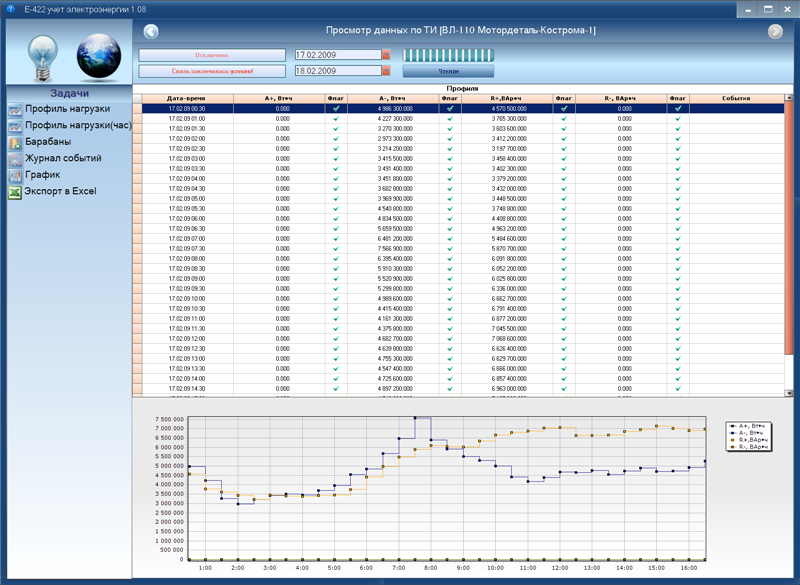Click the striped reading progress bar
The height and width of the screenshot is (585, 800).
click(448, 55)
